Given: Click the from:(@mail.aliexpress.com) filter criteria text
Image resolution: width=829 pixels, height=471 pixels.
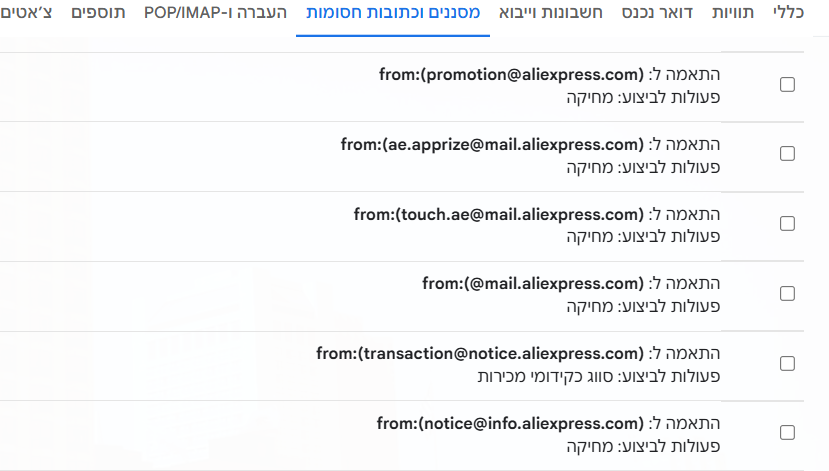Looking at the screenshot, I should pyautogui.click(x=532, y=284).
